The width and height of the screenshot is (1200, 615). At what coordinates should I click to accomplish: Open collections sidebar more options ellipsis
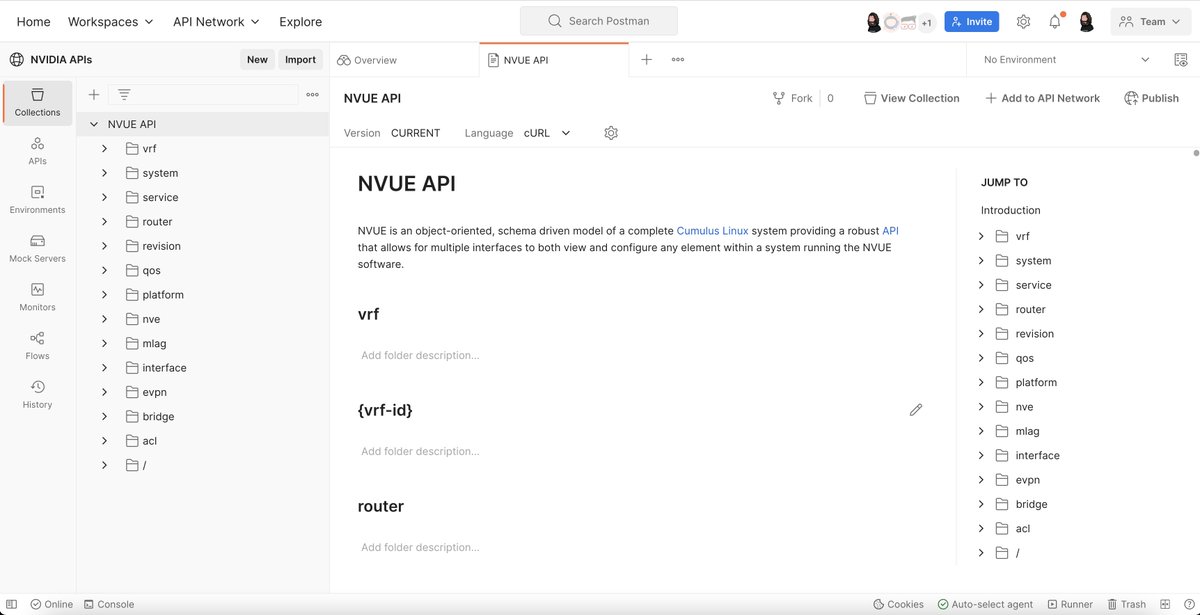[x=313, y=94]
